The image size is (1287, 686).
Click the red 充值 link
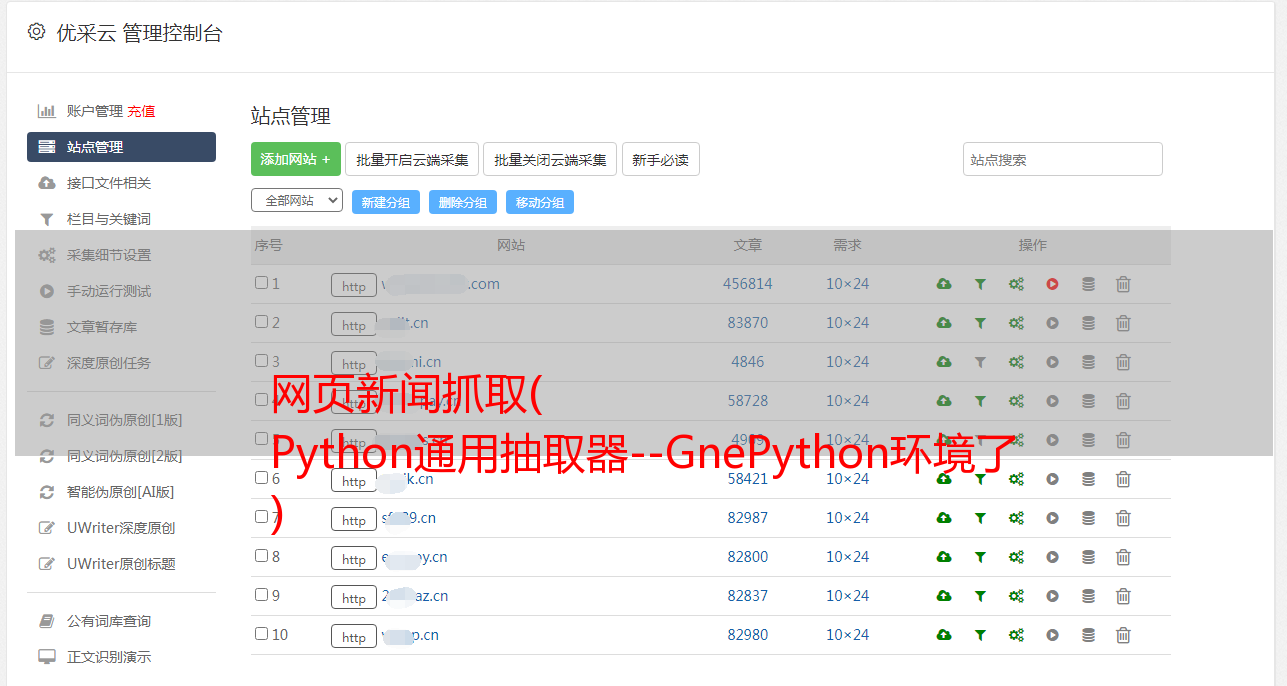coord(141,111)
